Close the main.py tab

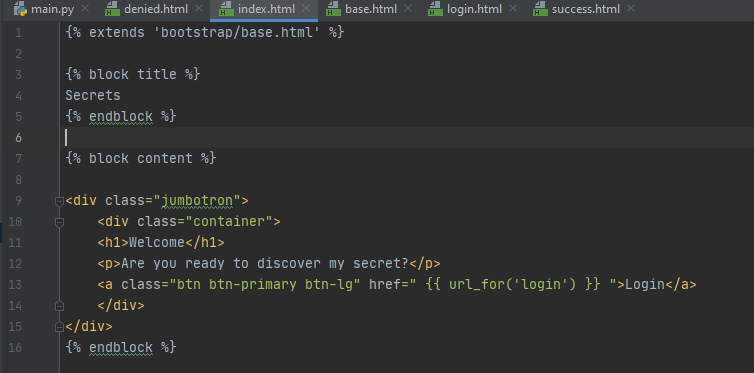(x=85, y=9)
